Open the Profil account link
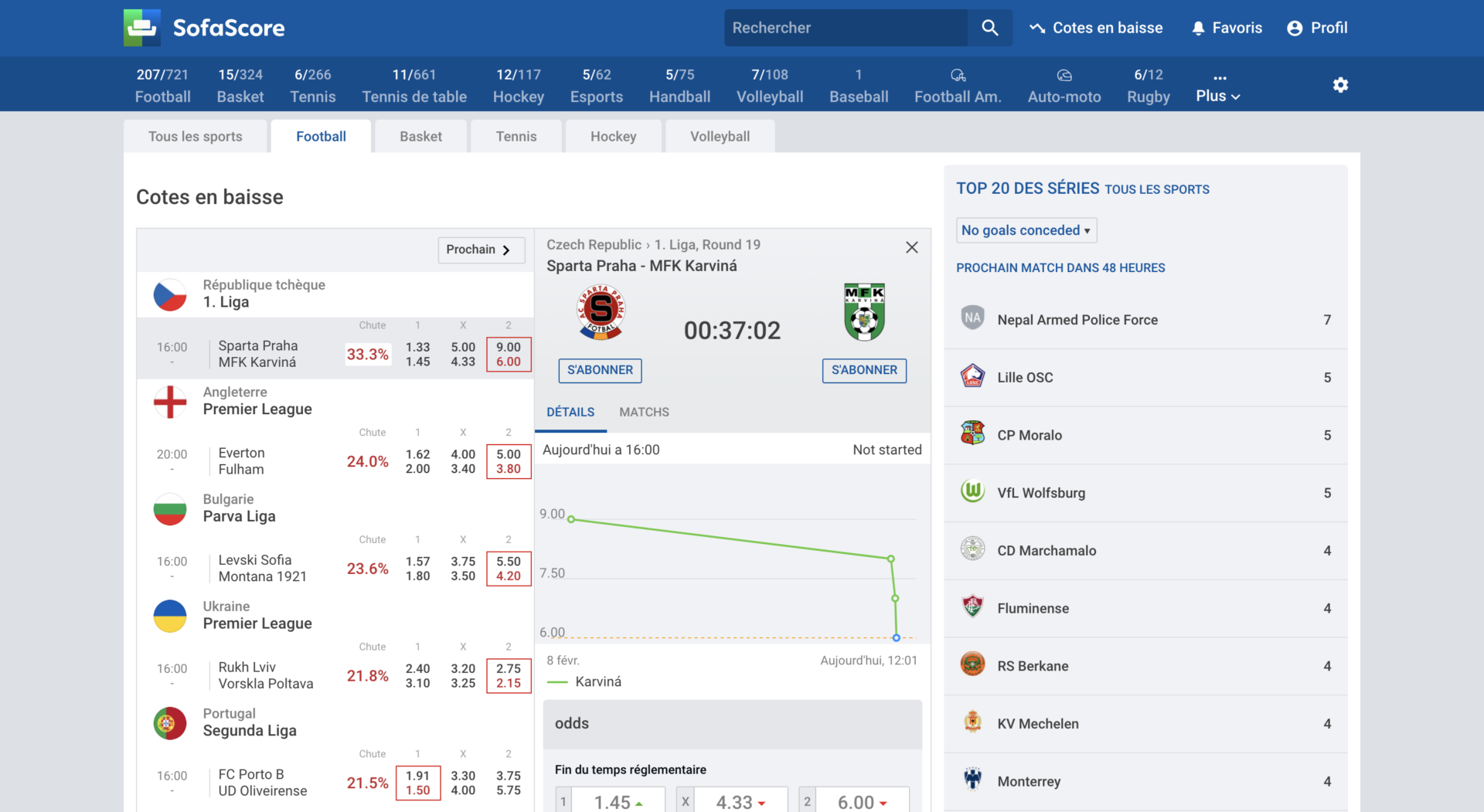 1317,28
